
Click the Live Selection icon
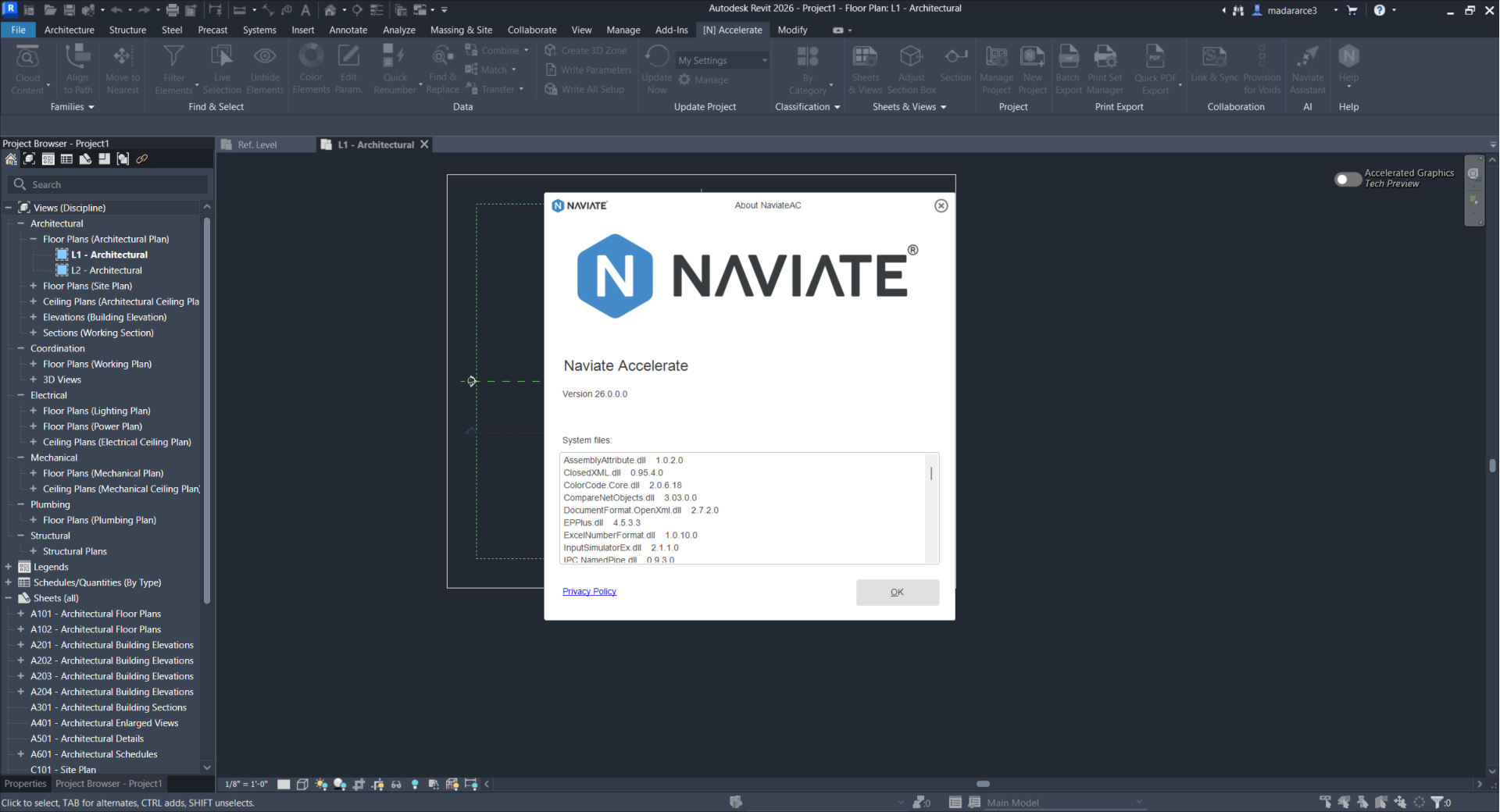pos(222,57)
